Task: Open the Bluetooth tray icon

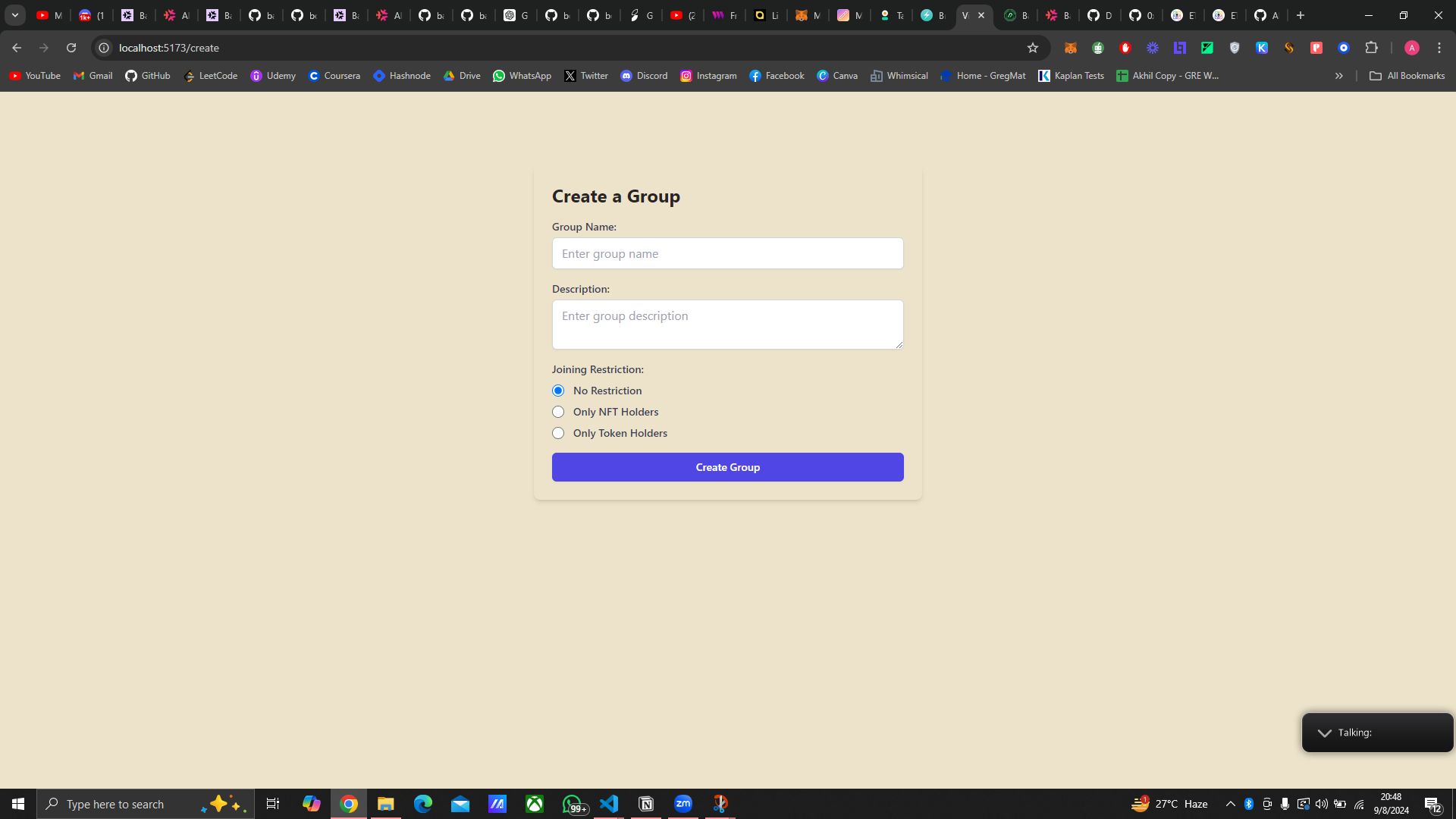Action: coord(1249,804)
